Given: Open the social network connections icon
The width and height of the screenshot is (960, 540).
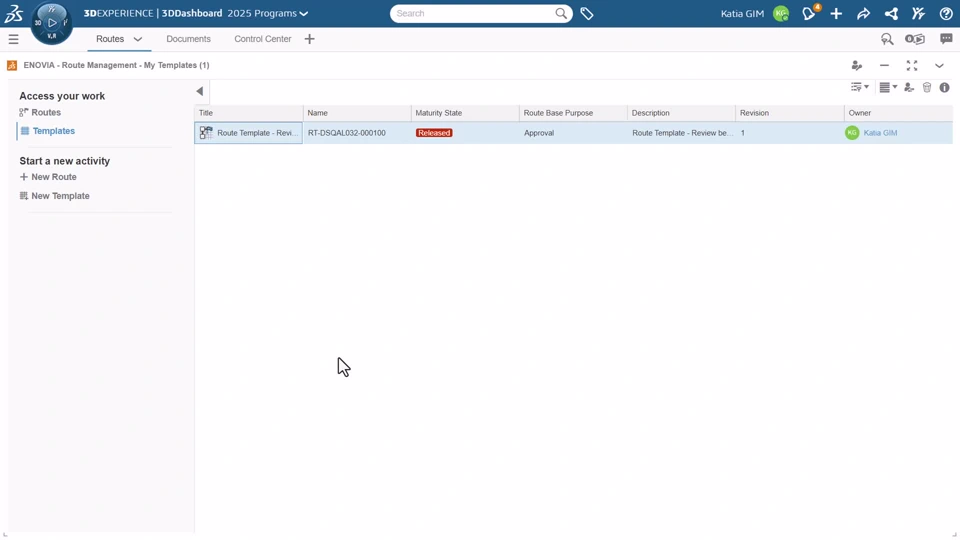Looking at the screenshot, I should (x=891, y=13).
